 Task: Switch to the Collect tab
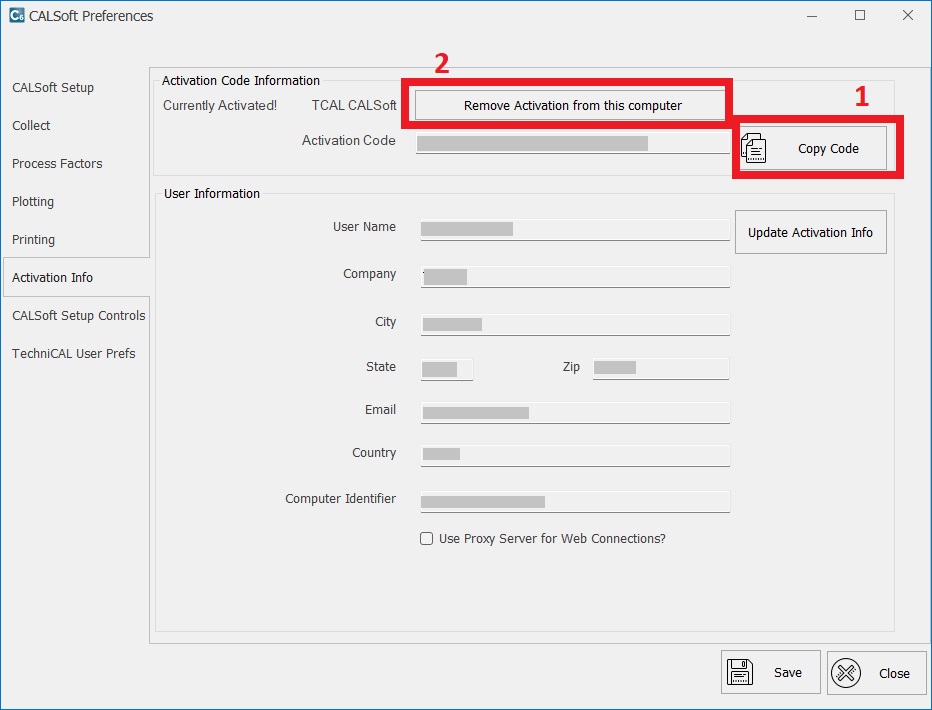31,125
